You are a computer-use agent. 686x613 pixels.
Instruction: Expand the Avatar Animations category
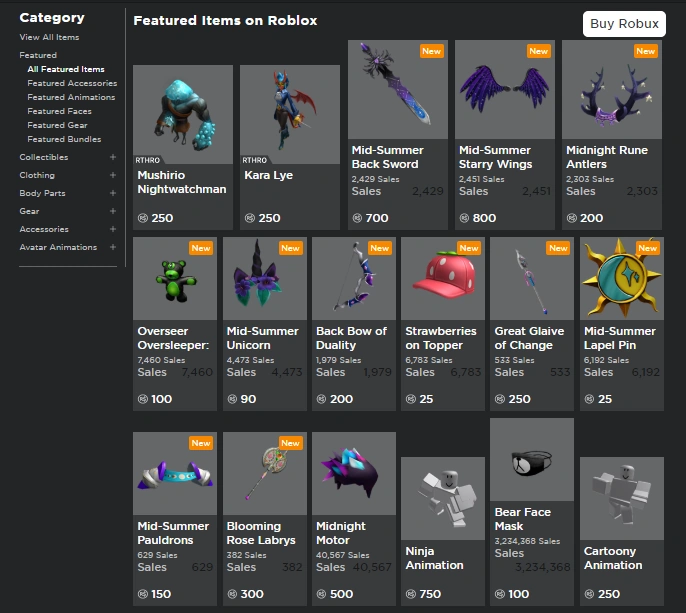[x=113, y=247]
